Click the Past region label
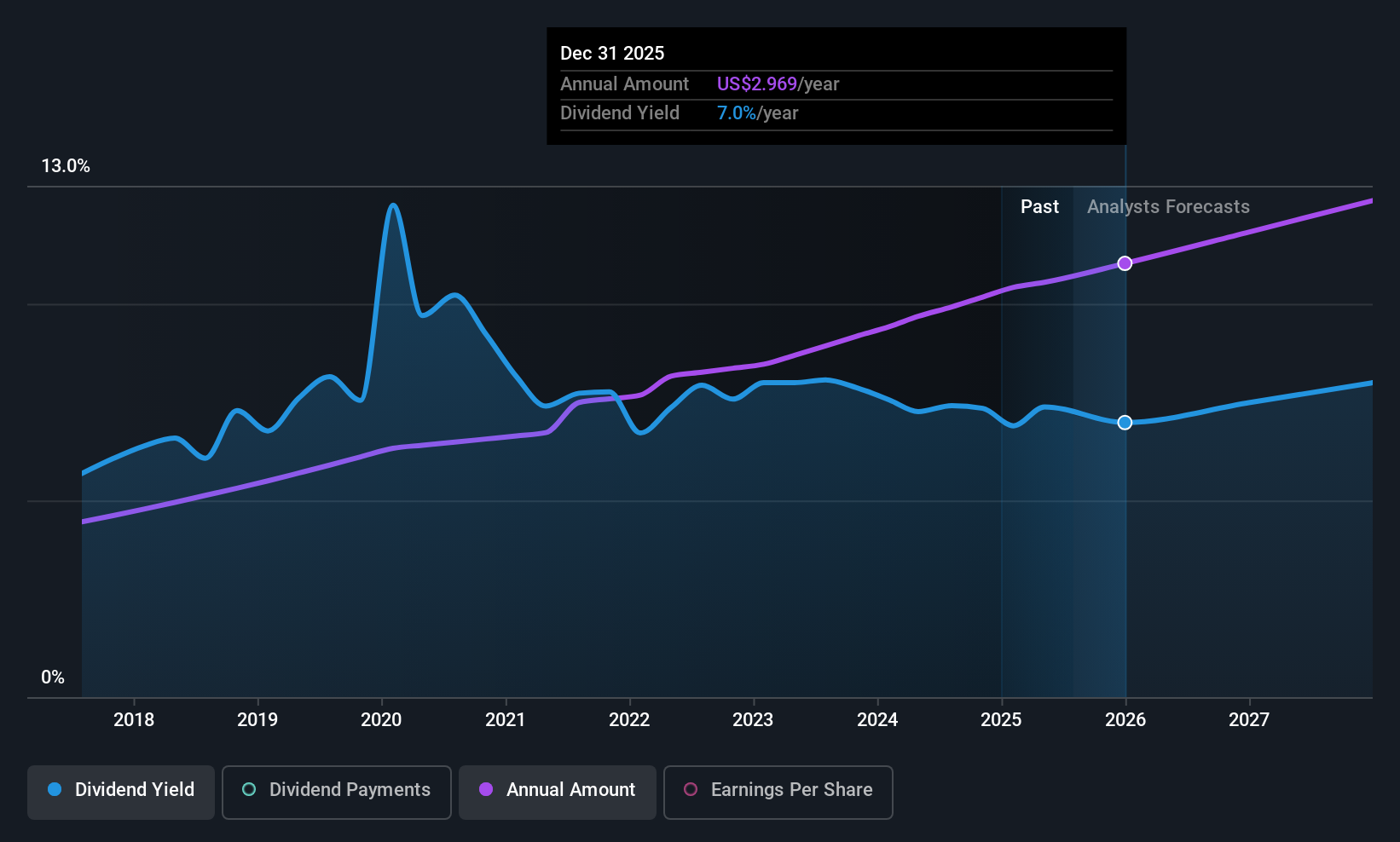This screenshot has height=842, width=1400. point(1039,207)
